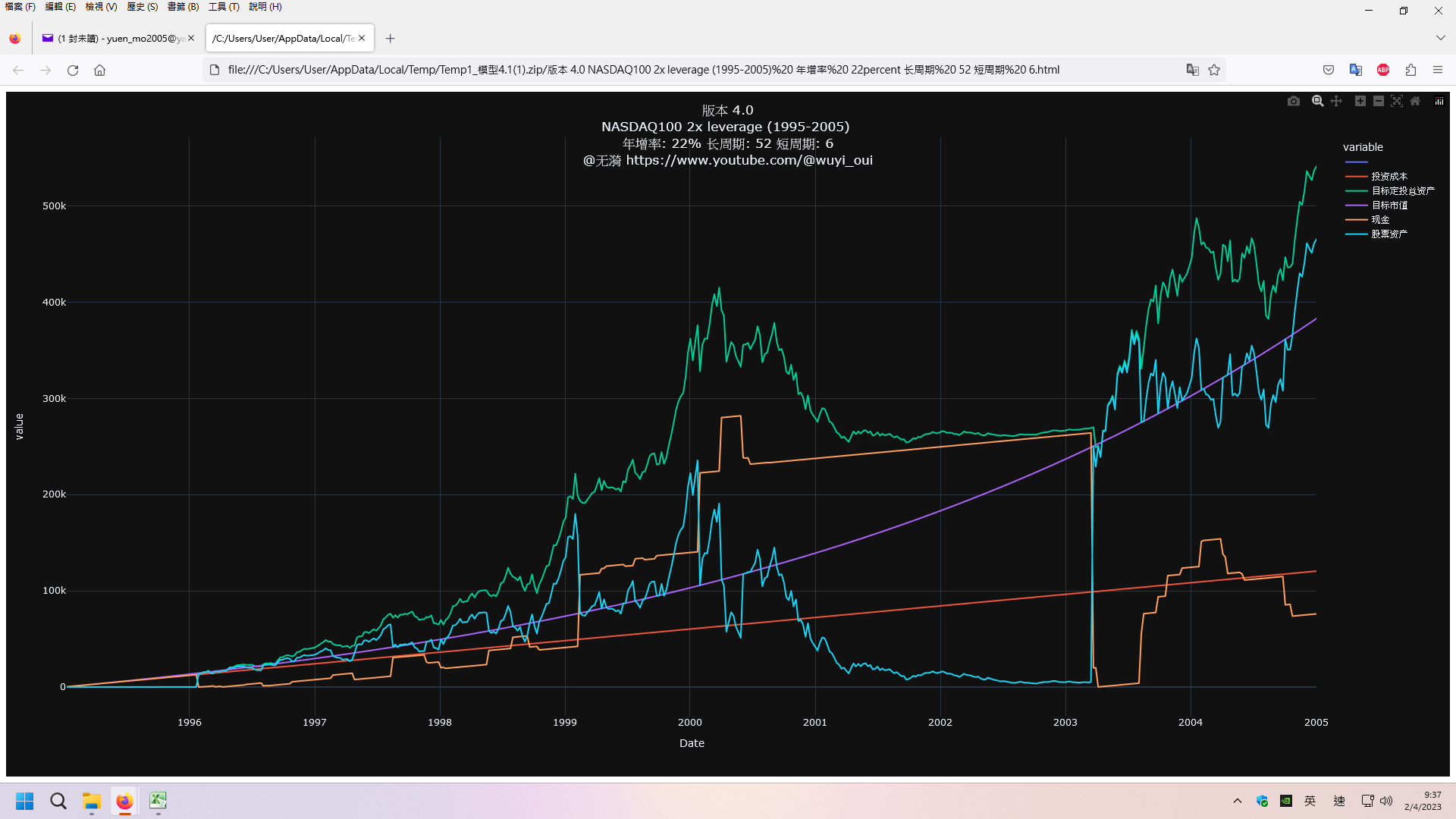Click the 2003 x-axis label

[x=1065, y=723]
